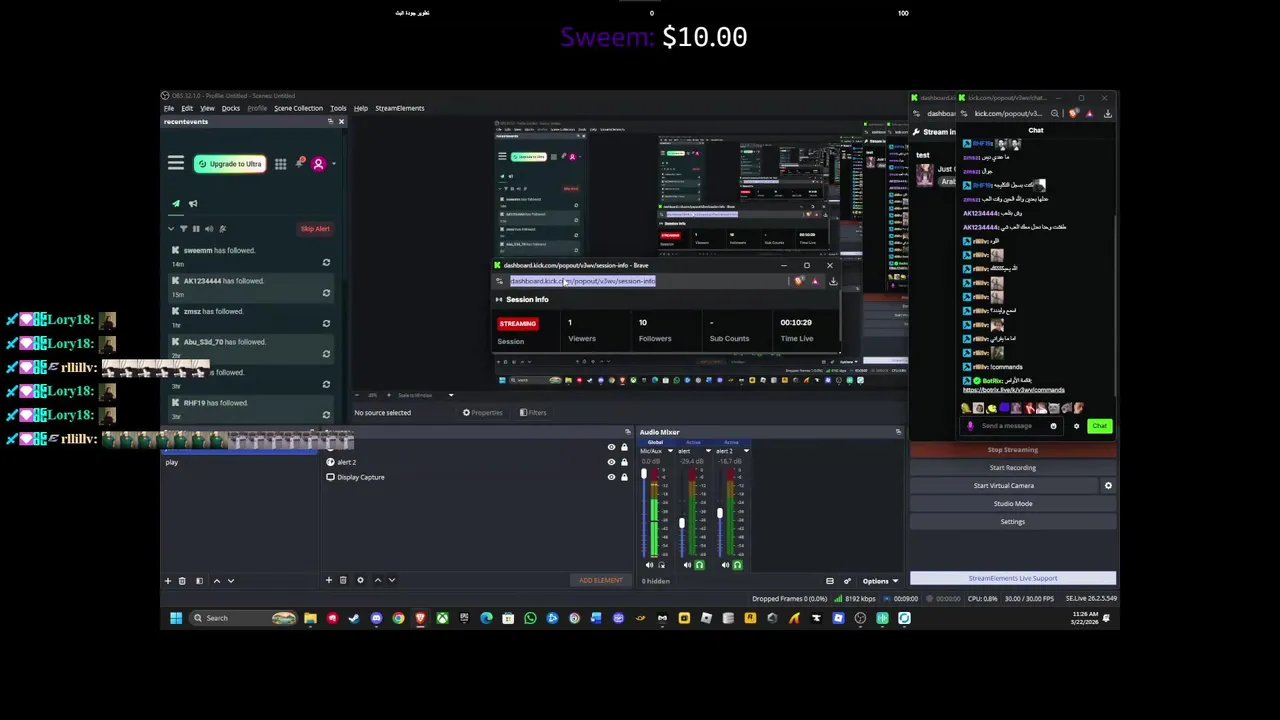This screenshot has height=720, width=1280.
Task: Open the File menu in OBS
Action: tap(169, 108)
